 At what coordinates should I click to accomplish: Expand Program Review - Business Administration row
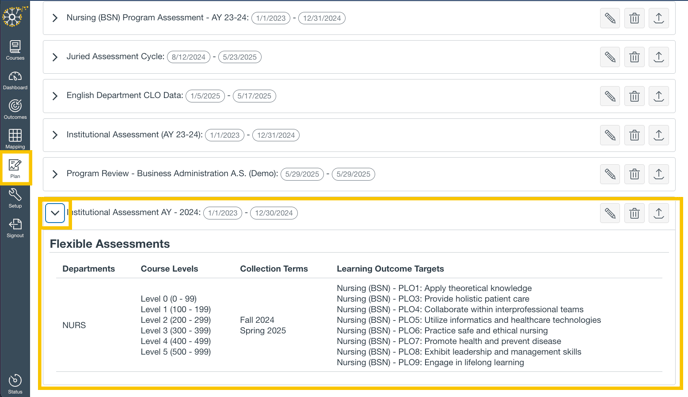(x=55, y=174)
